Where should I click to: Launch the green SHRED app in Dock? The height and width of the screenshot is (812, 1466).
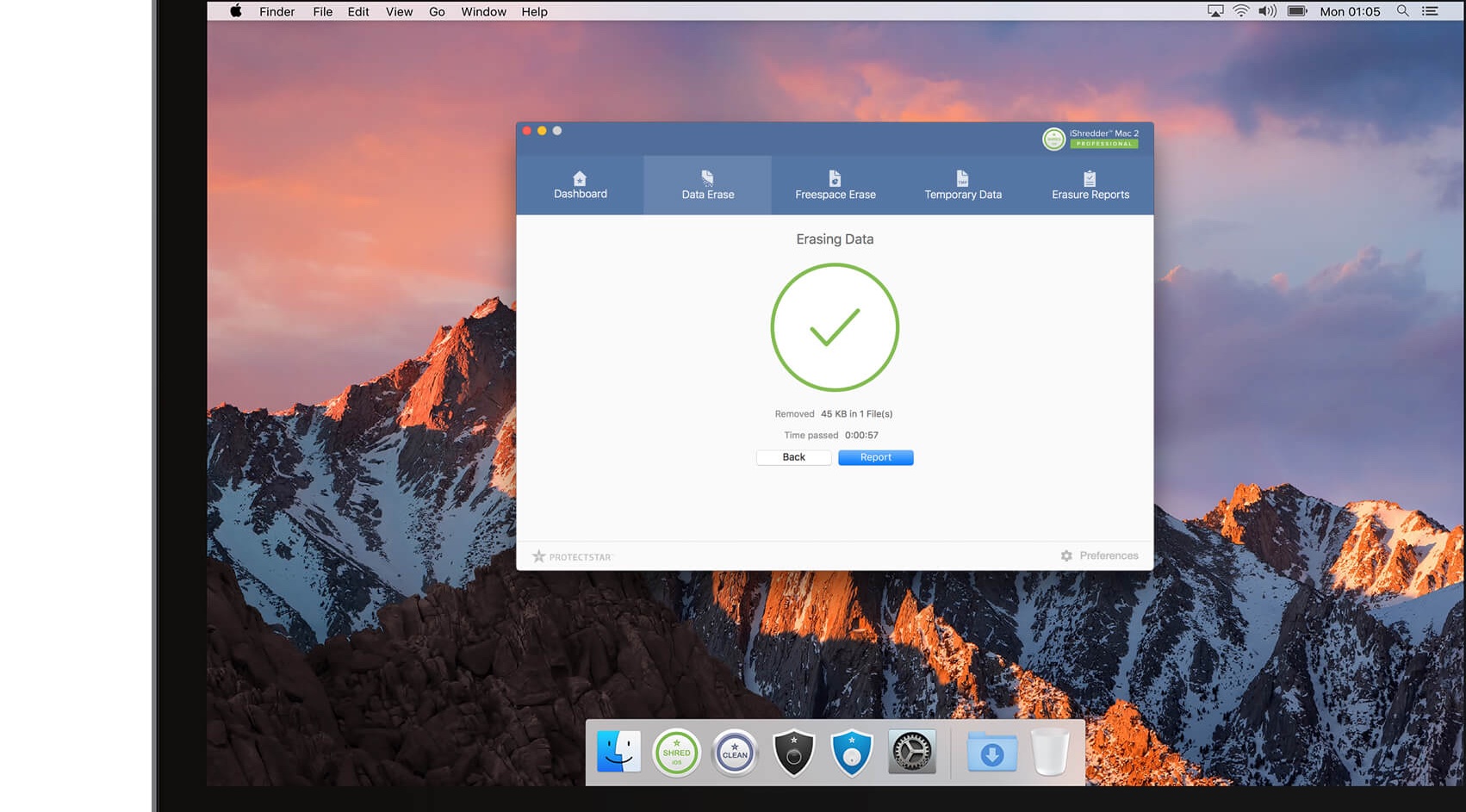pyautogui.click(x=676, y=753)
